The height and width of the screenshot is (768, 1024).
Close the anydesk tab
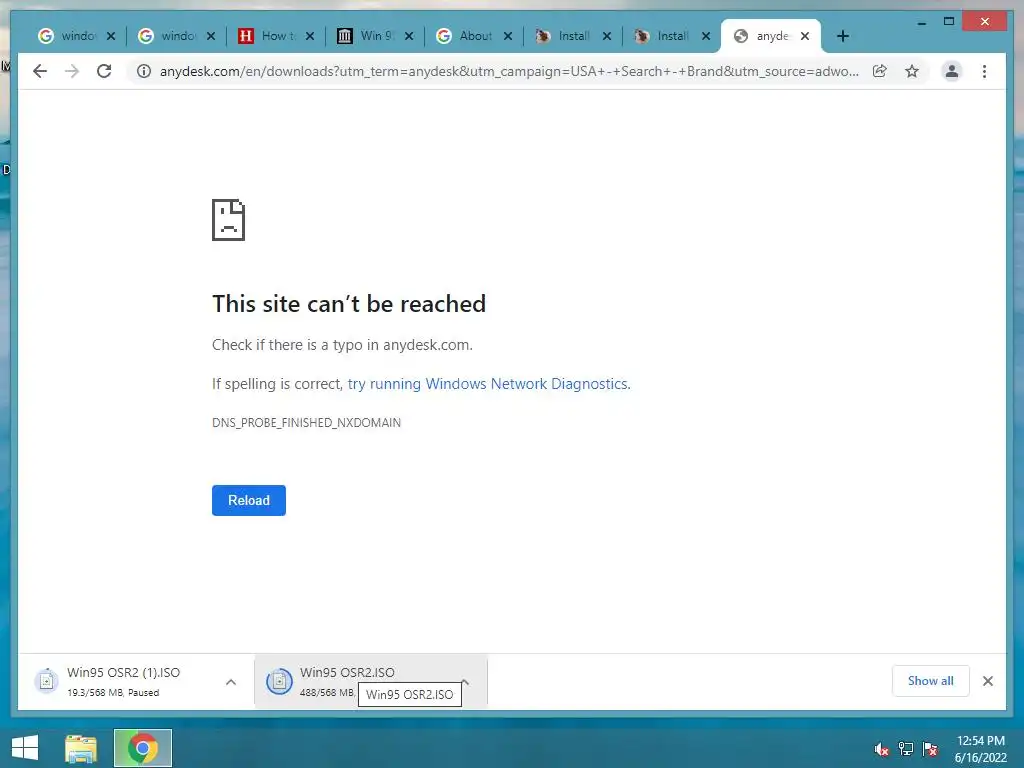[805, 36]
